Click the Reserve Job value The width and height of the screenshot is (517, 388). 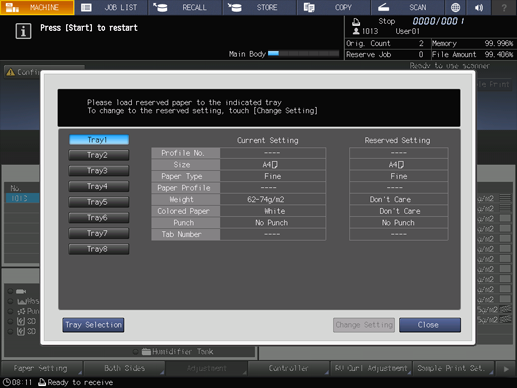tap(421, 55)
